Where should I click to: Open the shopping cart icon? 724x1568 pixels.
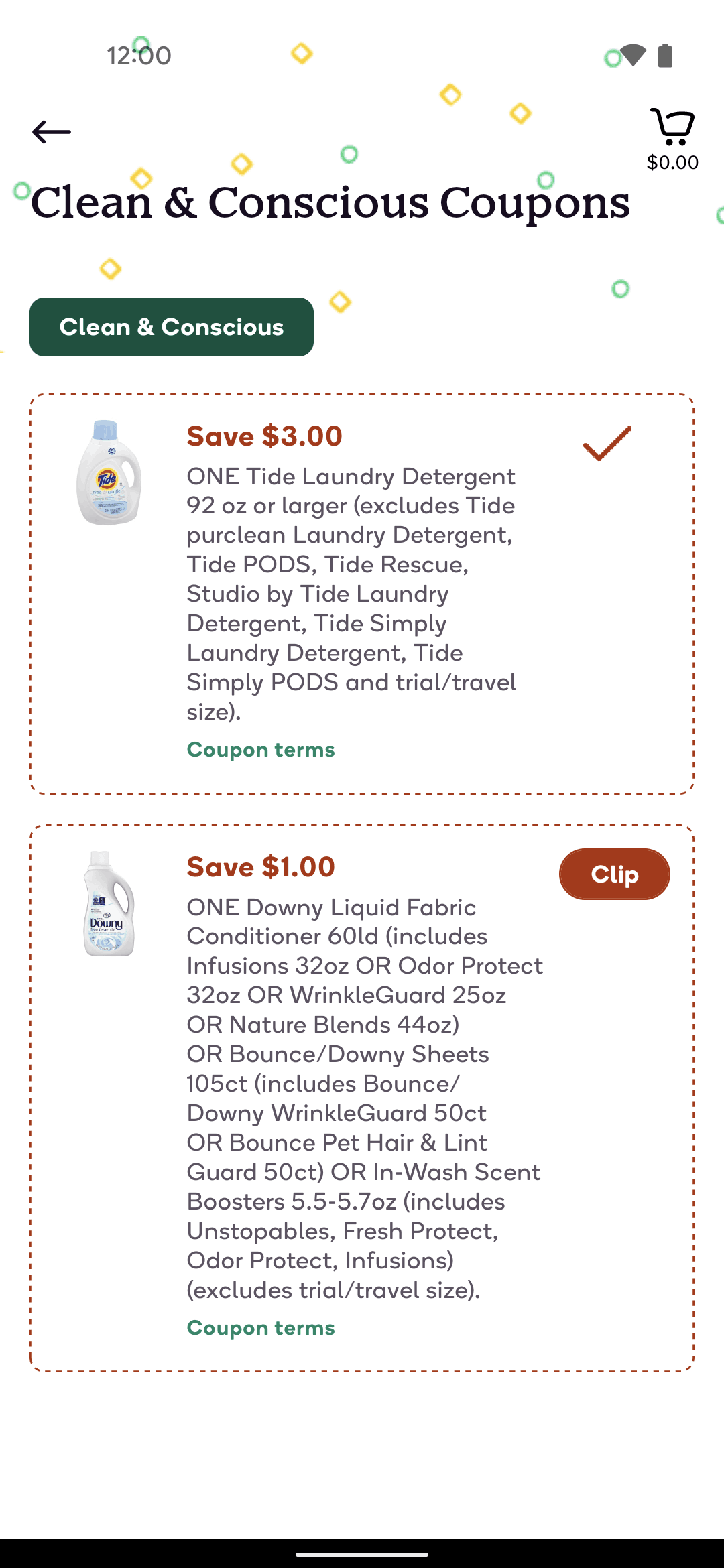click(672, 127)
